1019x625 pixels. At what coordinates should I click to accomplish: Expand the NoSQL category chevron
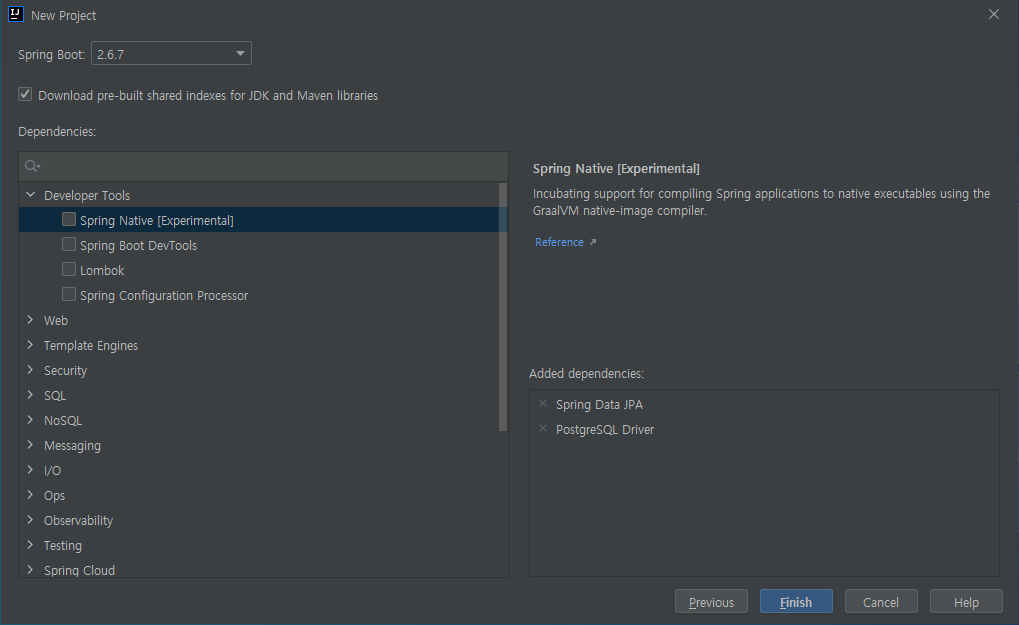(31, 420)
